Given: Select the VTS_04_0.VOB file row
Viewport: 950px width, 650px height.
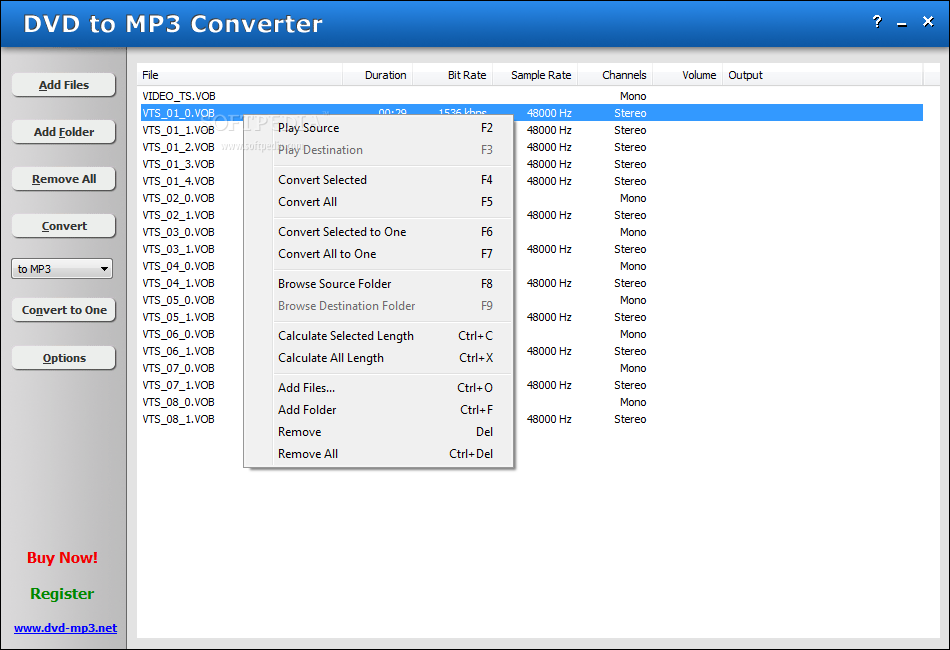Looking at the screenshot, I should 178,265.
